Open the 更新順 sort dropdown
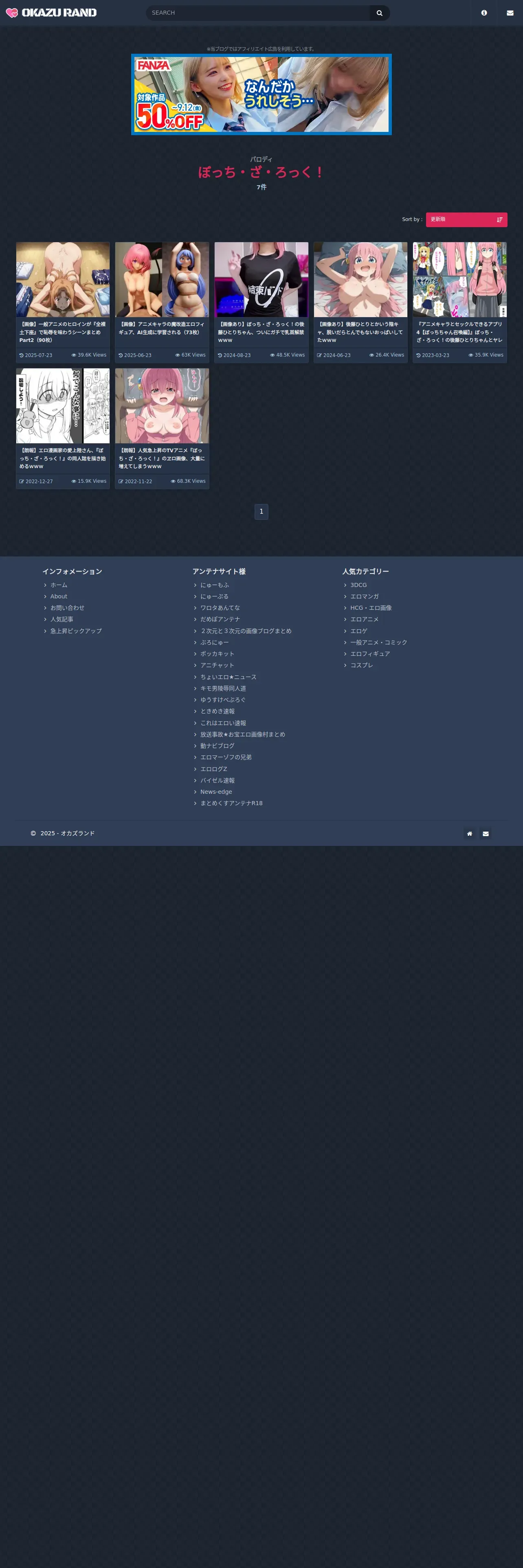The height and width of the screenshot is (1568, 523). tap(466, 220)
